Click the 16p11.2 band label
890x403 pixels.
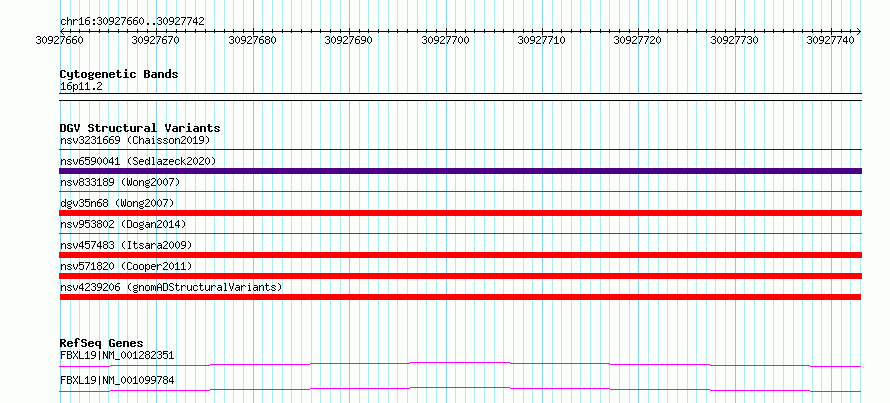[x=81, y=87]
